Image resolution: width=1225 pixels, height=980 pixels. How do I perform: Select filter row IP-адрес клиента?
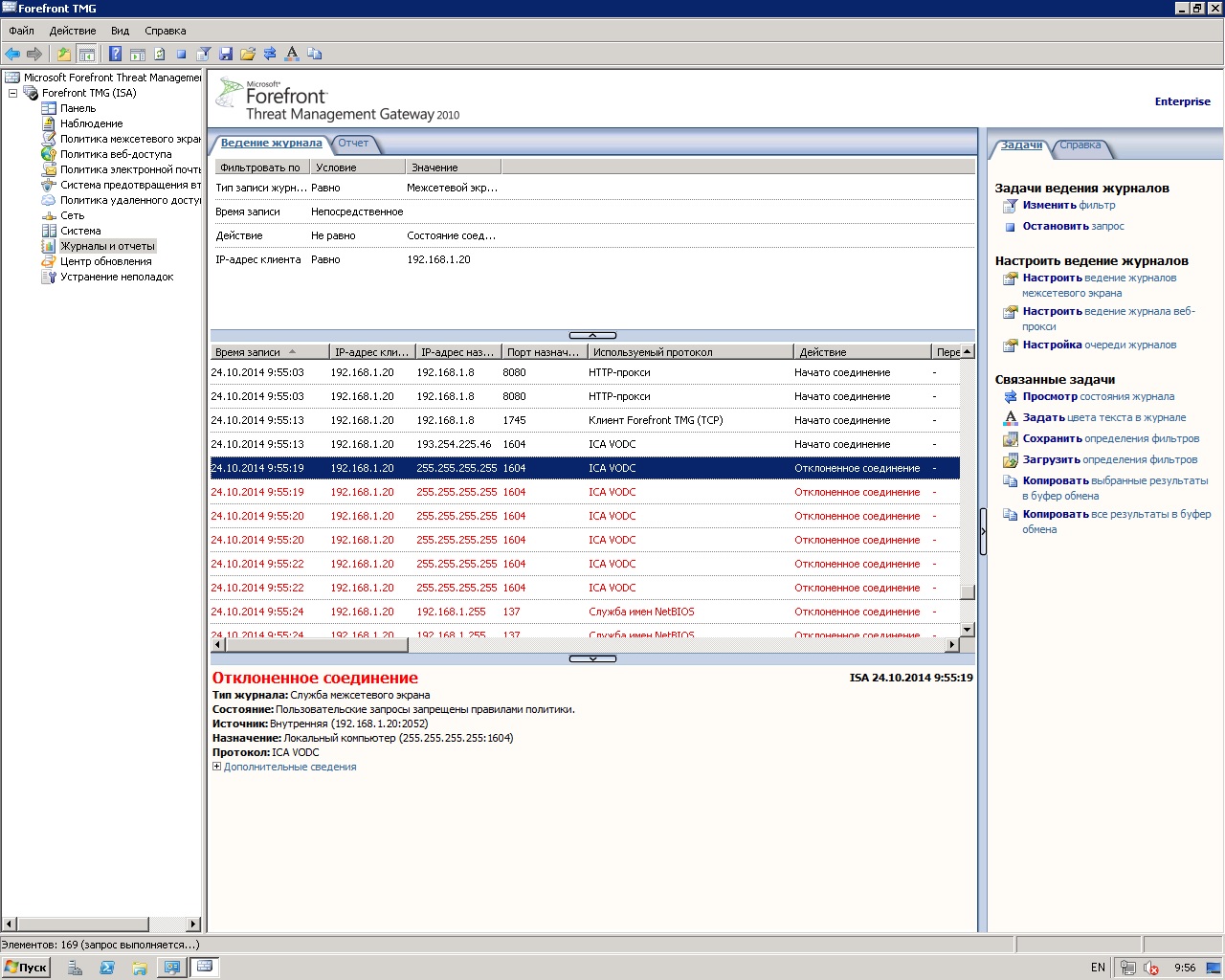click(592, 259)
